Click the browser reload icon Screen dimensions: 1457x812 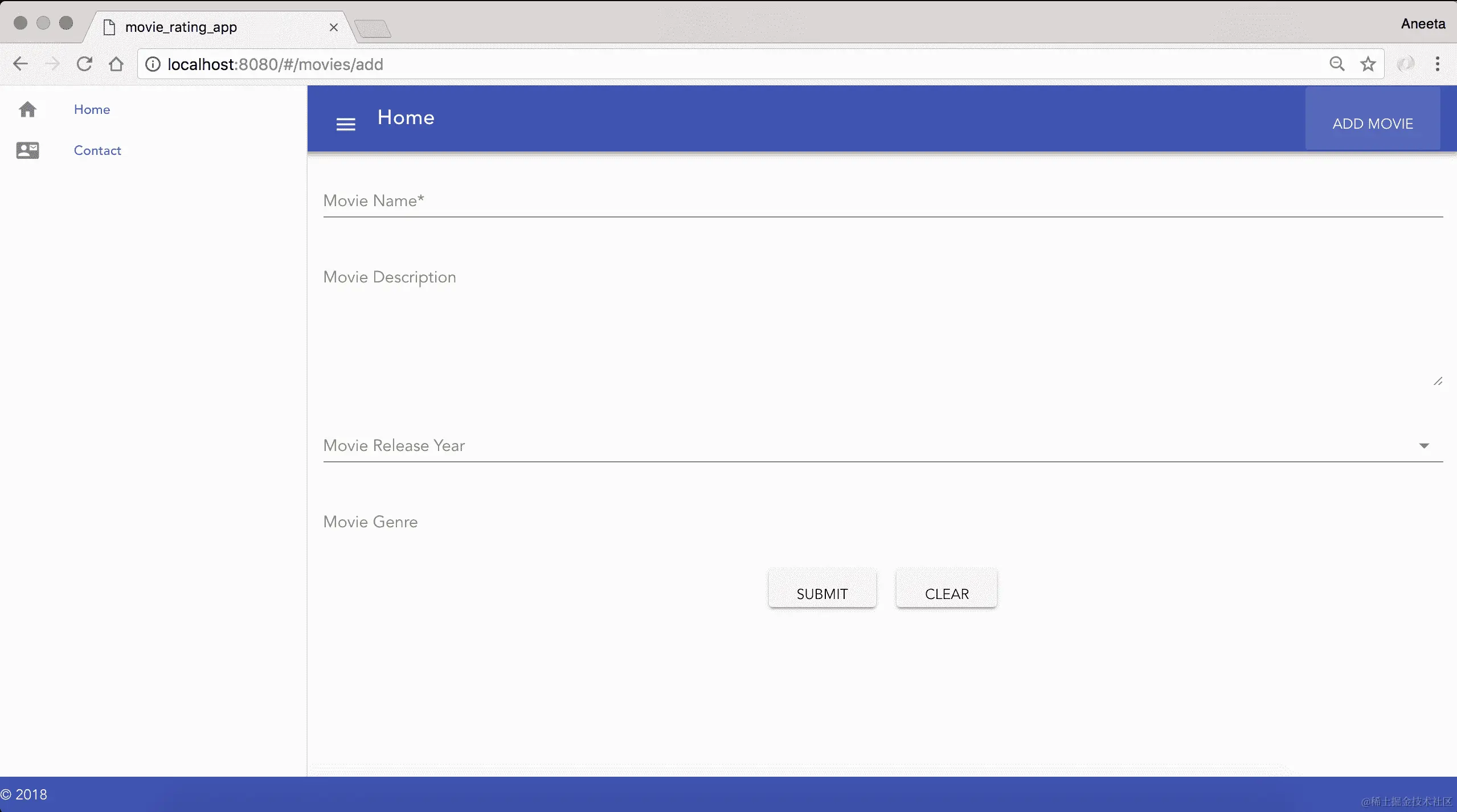point(84,64)
